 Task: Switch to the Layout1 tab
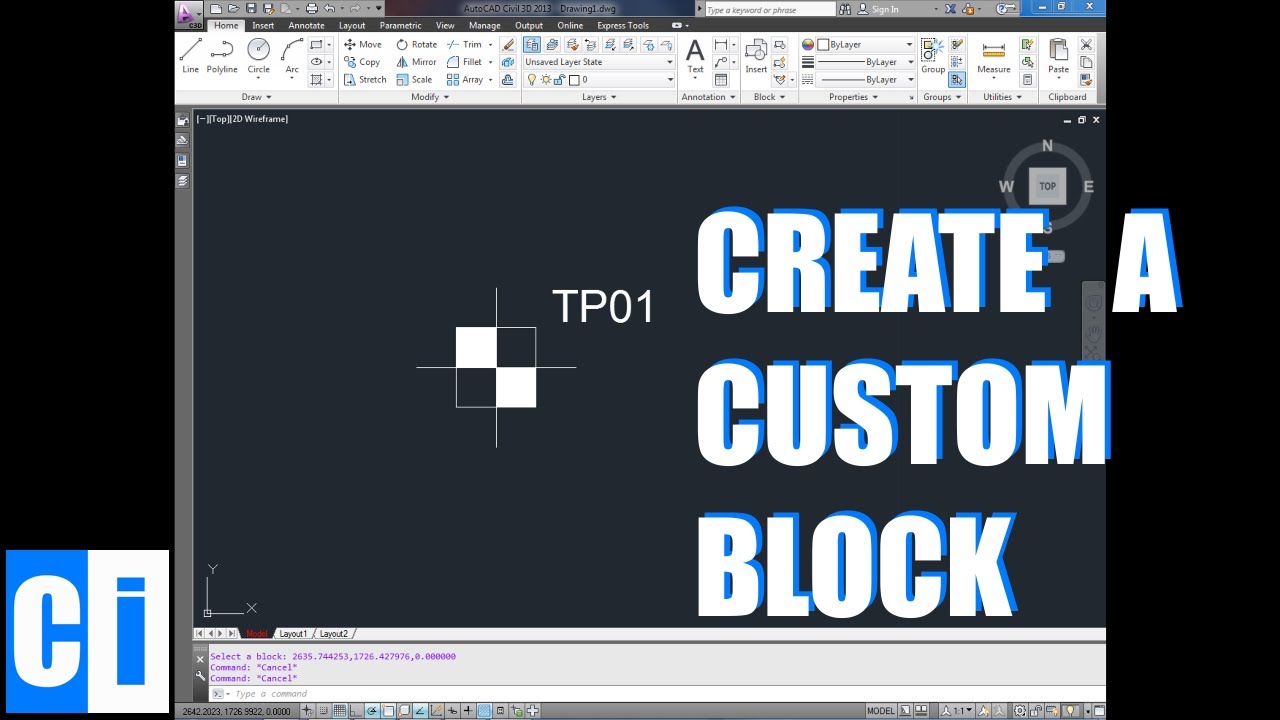(x=293, y=634)
